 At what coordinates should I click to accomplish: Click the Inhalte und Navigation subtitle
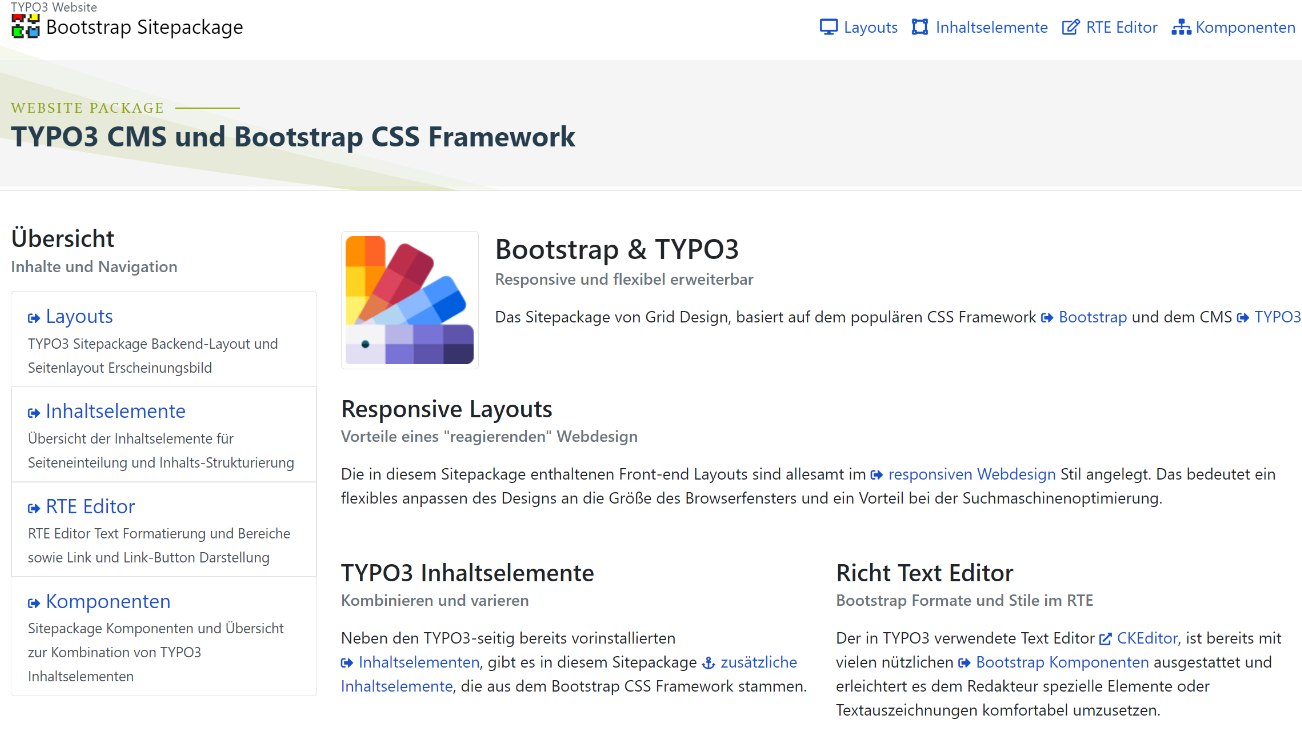point(94,267)
